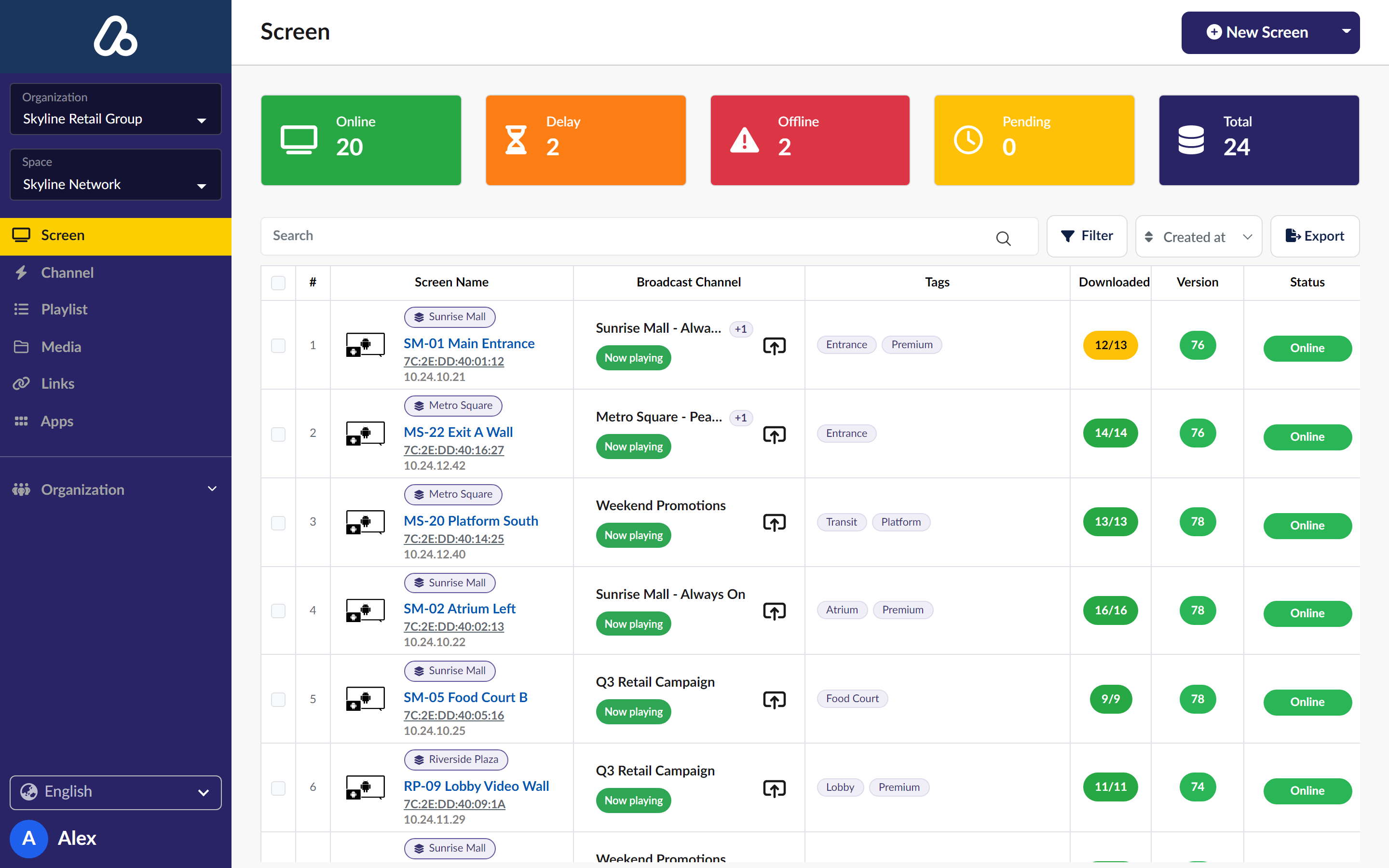1389x868 pixels.
Task: Click the publish icon for RP-09 Lobby Video Wall
Action: coord(774,789)
